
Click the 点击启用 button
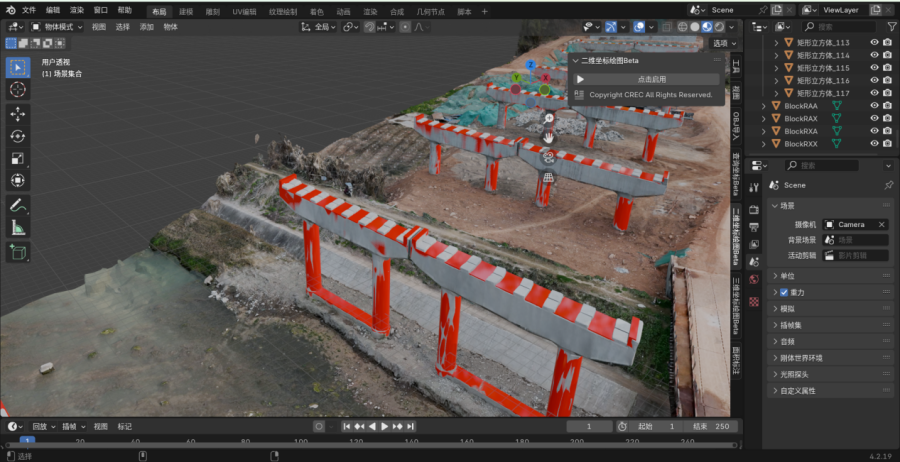coord(651,79)
